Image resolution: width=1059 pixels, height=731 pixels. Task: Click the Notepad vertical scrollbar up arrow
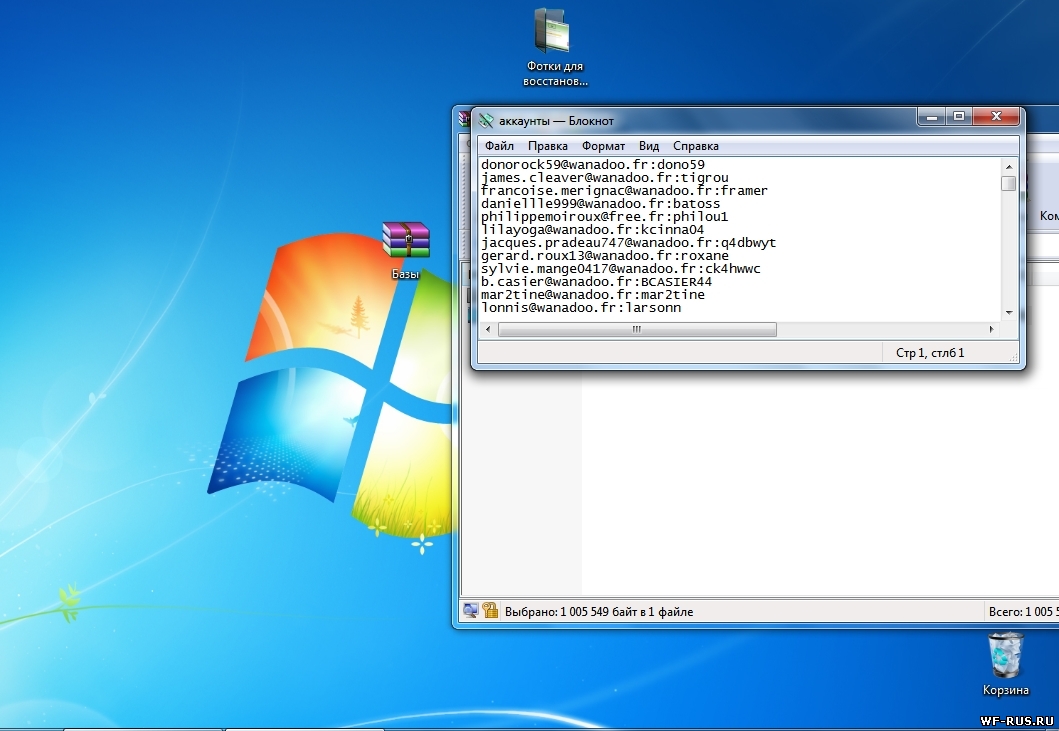[1009, 166]
